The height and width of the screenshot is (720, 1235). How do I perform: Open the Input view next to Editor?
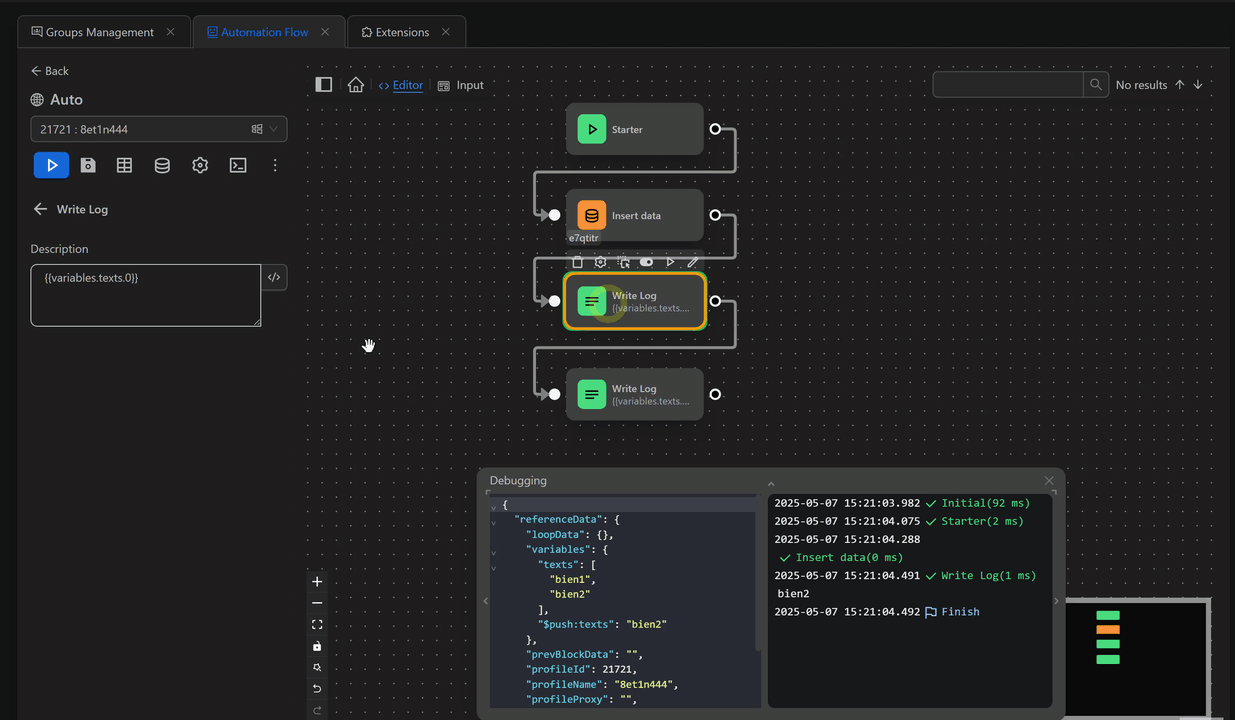(462, 85)
